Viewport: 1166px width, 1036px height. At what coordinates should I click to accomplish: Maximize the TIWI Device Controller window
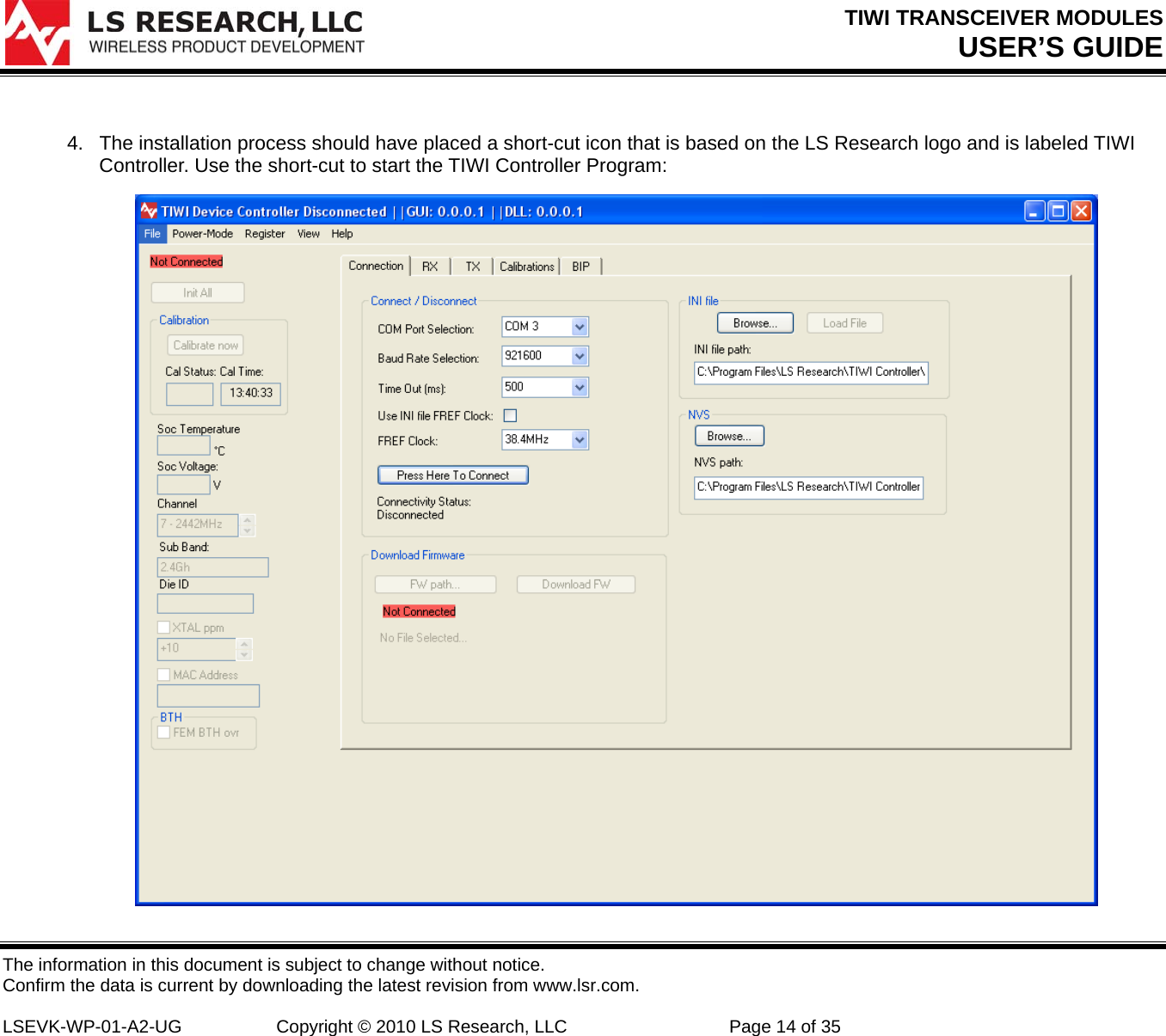(1058, 211)
